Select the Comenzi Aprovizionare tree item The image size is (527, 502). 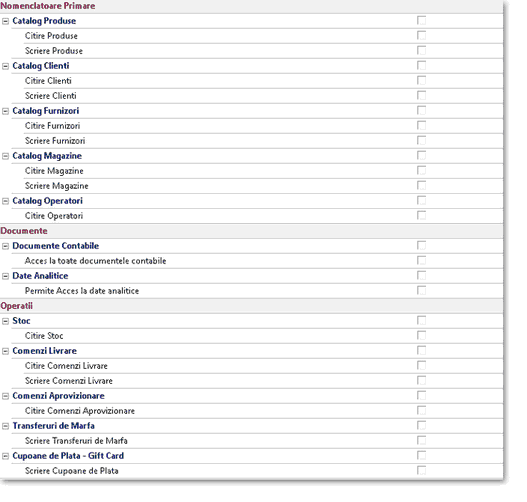click(x=58, y=396)
